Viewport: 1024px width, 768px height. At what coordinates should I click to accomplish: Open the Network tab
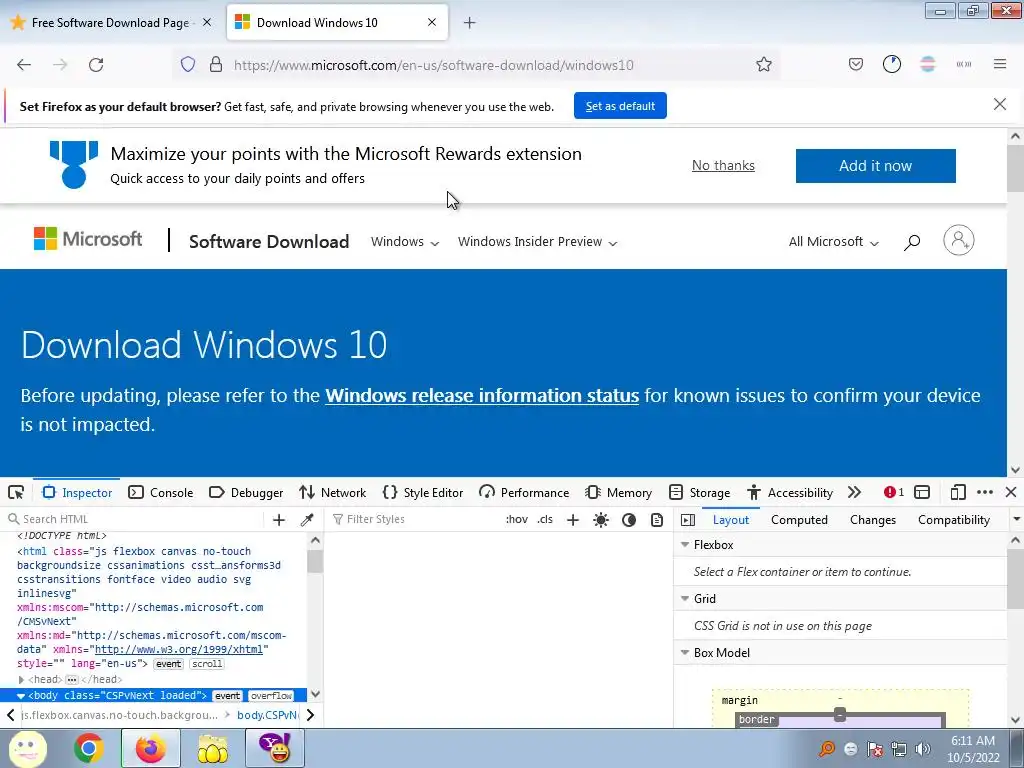coord(332,492)
